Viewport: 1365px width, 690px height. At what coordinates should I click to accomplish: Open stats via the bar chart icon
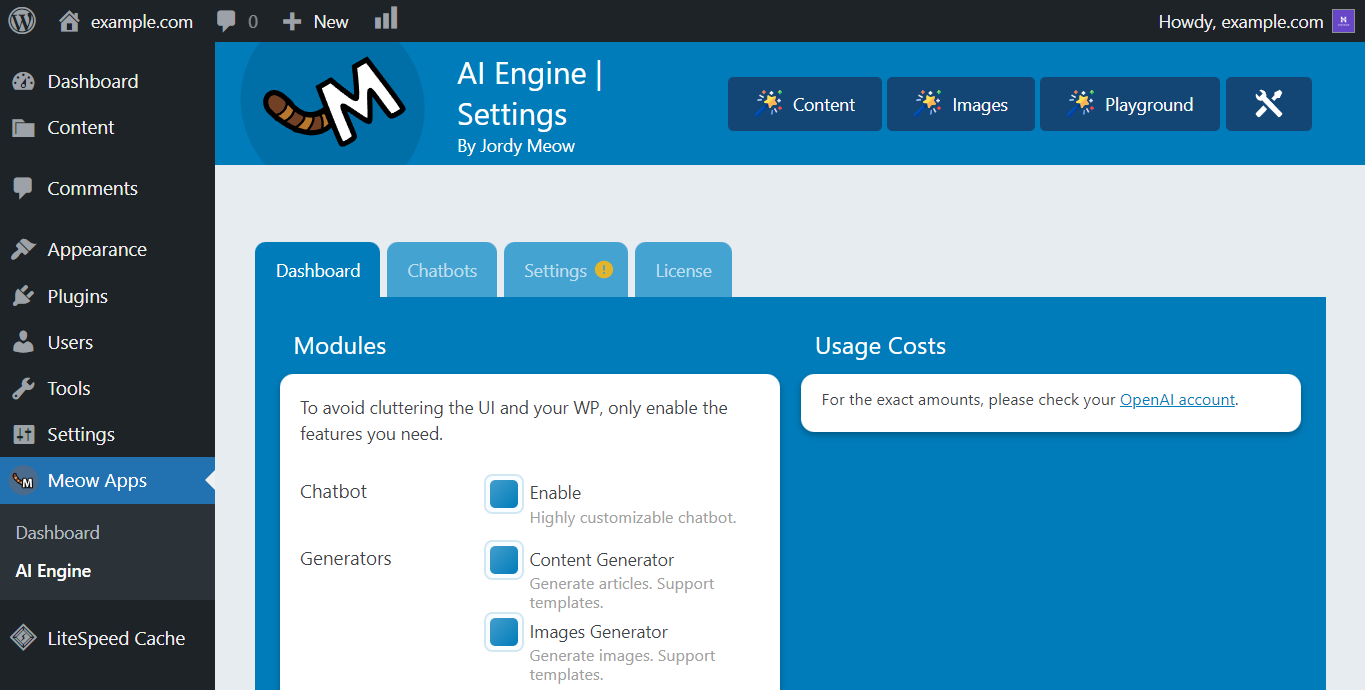(385, 20)
